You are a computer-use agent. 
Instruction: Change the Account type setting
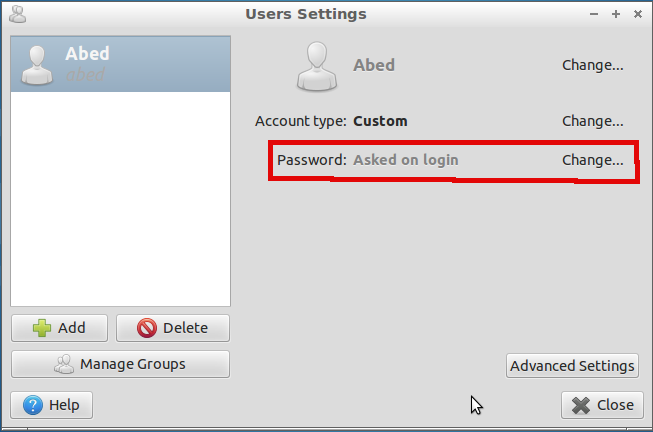pos(592,121)
